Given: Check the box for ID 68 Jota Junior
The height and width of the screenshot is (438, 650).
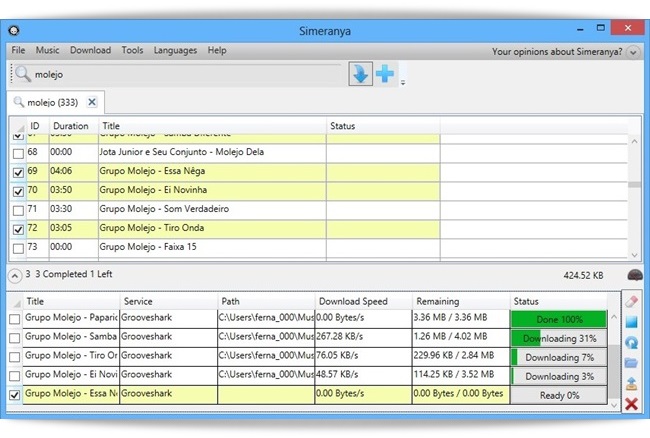Looking at the screenshot, I should coord(18,154).
